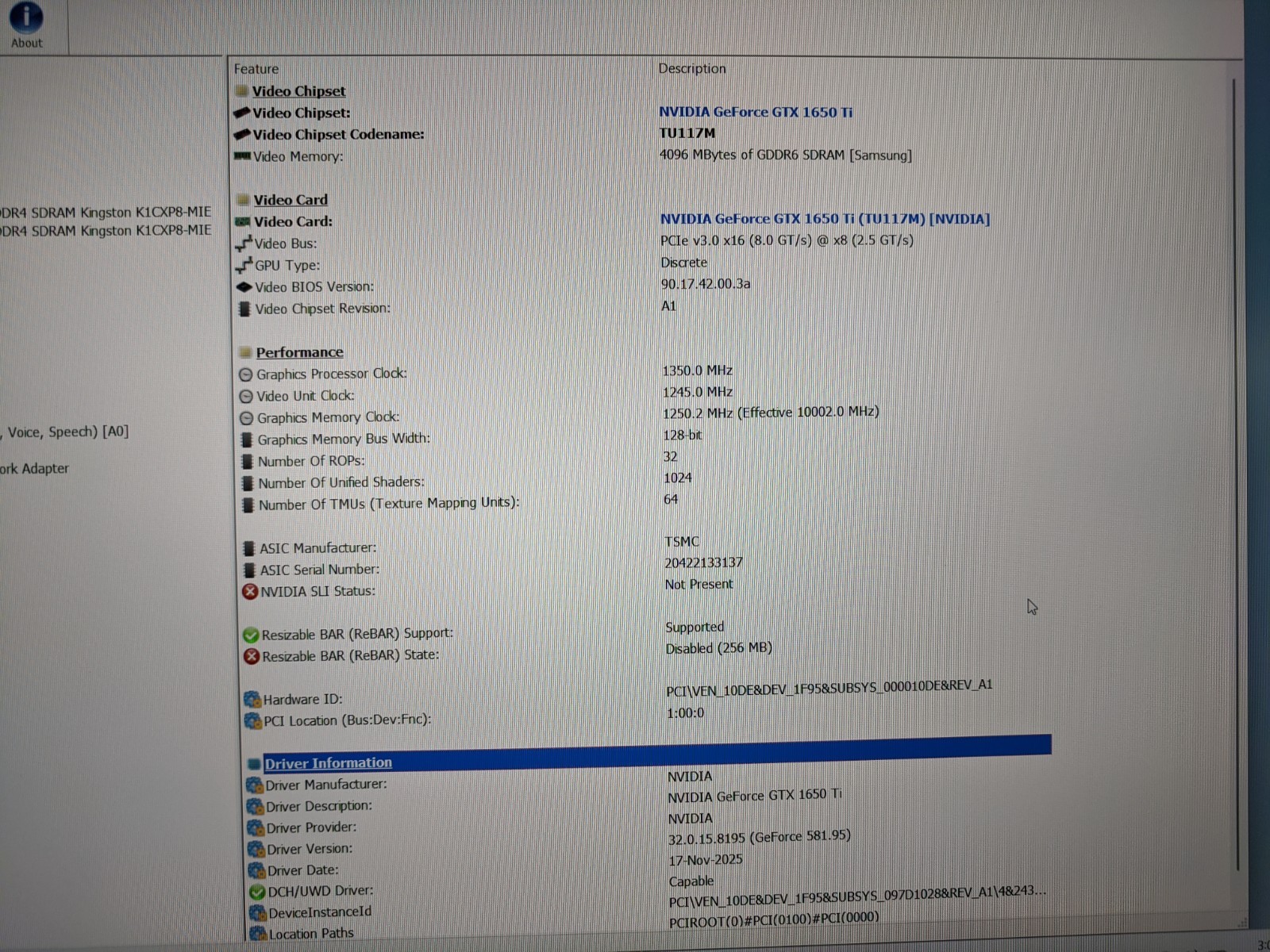Select '1250.2 MHz (Effective 10002.0 MHz)' value
Viewport: 1270px width, 952px height.
tap(771, 413)
